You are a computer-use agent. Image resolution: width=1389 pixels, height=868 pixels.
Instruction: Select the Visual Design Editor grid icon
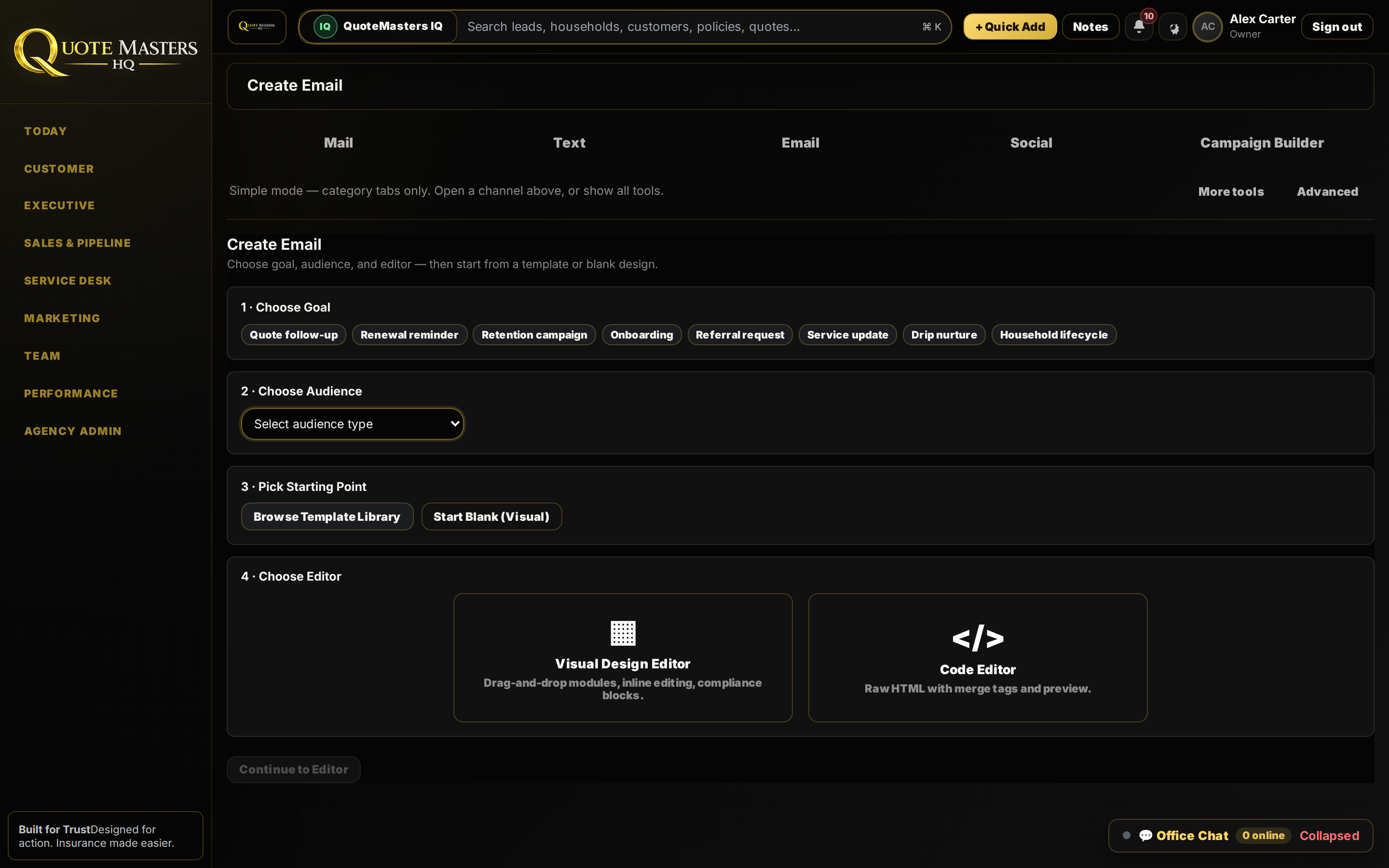[x=623, y=633]
